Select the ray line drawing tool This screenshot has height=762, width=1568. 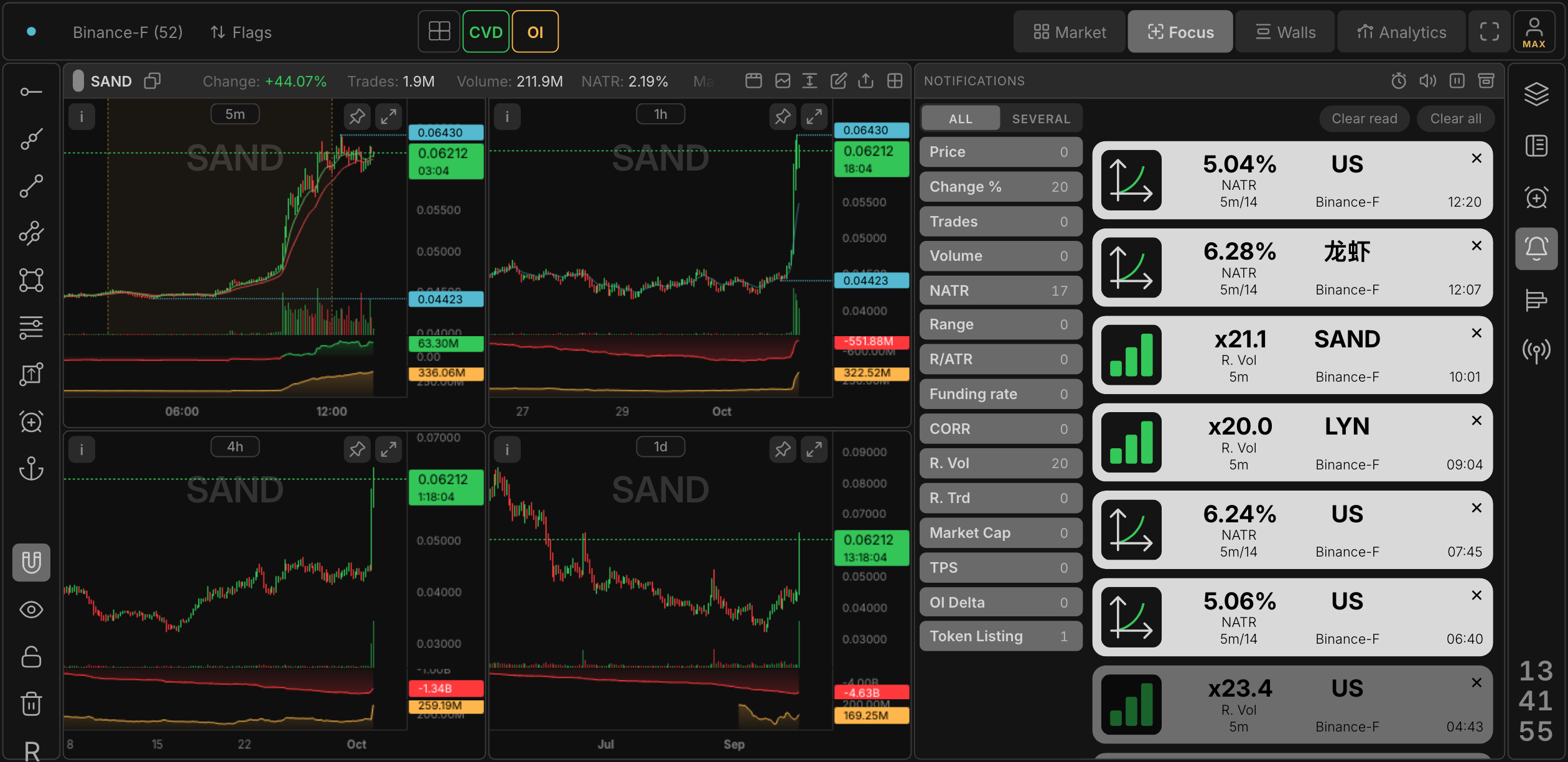31,139
